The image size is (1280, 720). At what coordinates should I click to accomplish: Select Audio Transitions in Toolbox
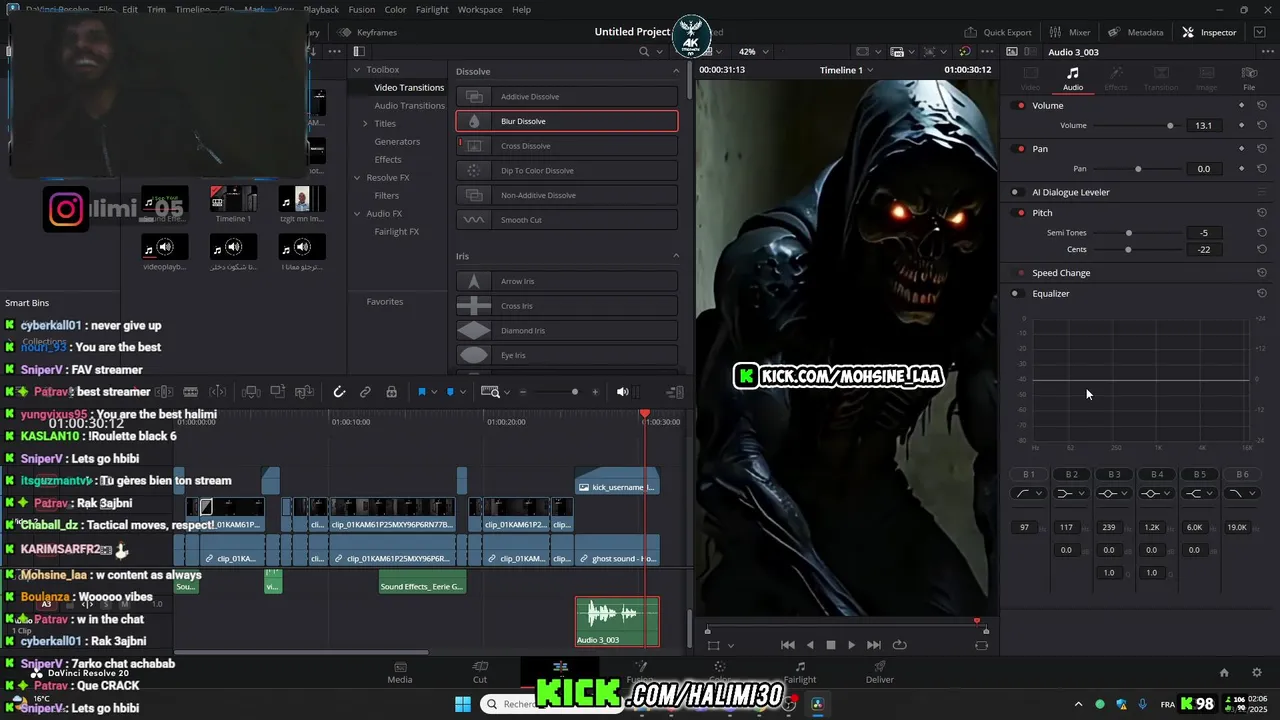[x=409, y=105]
